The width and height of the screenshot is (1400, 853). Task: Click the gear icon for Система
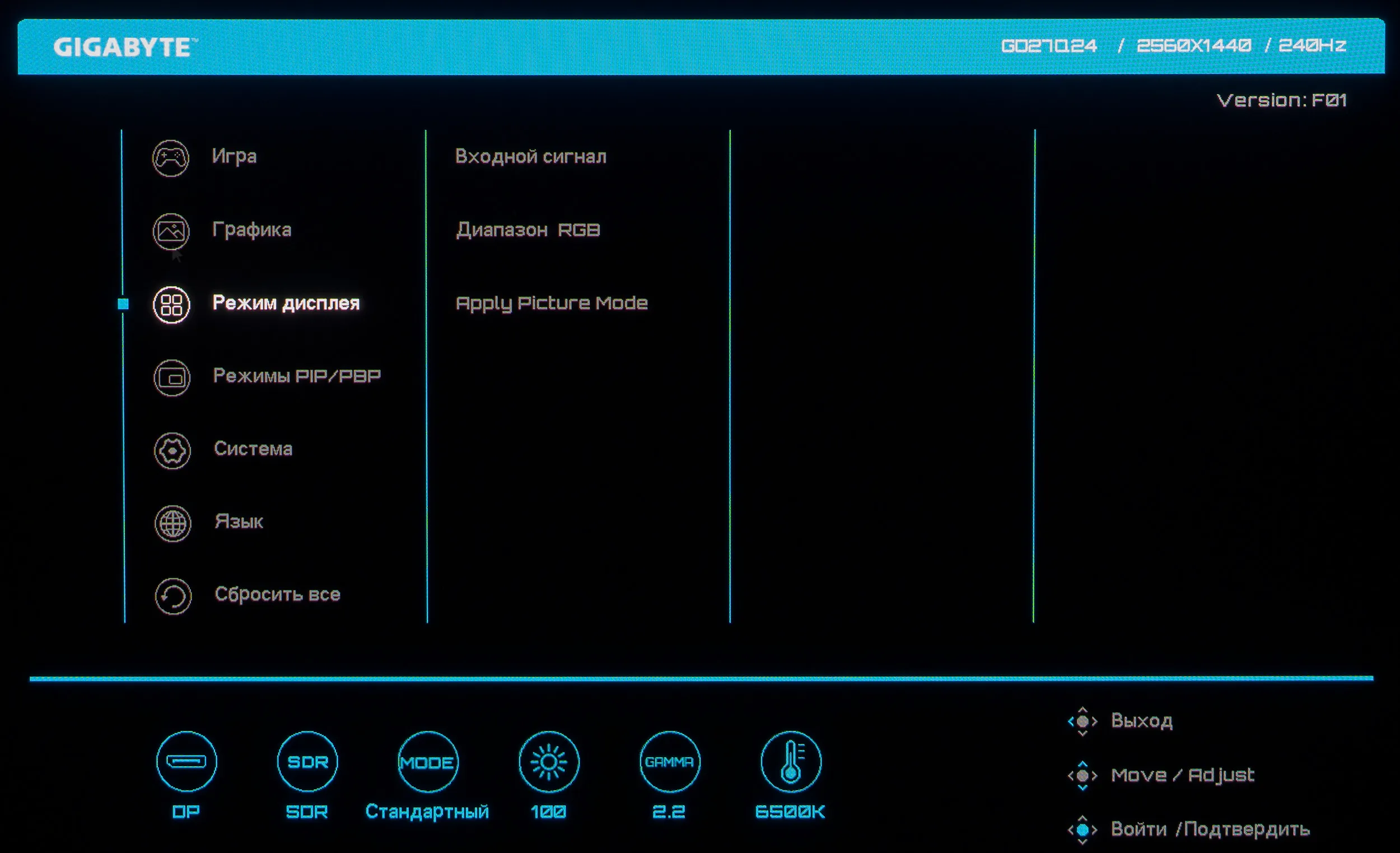[172, 451]
